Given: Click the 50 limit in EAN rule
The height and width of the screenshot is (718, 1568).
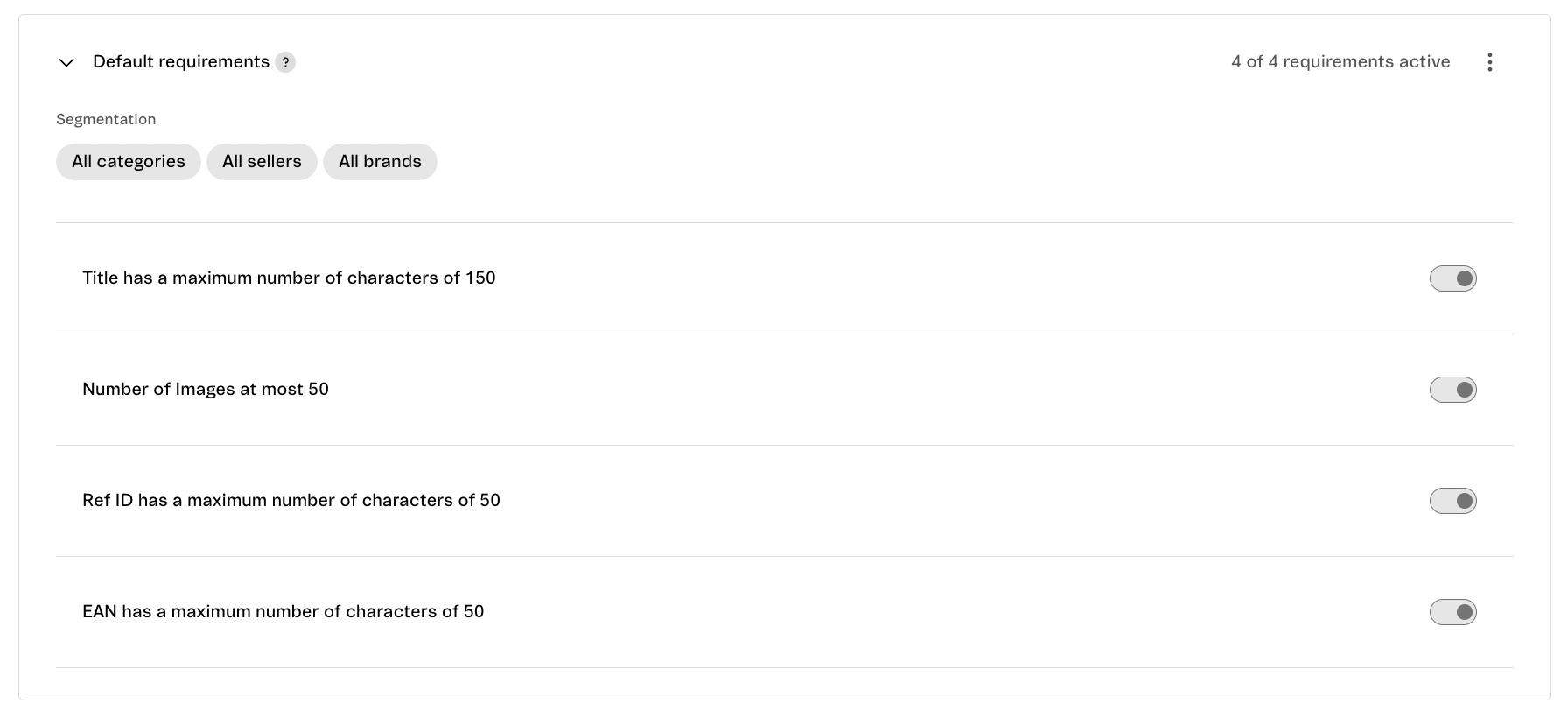Looking at the screenshot, I should [473, 612].
